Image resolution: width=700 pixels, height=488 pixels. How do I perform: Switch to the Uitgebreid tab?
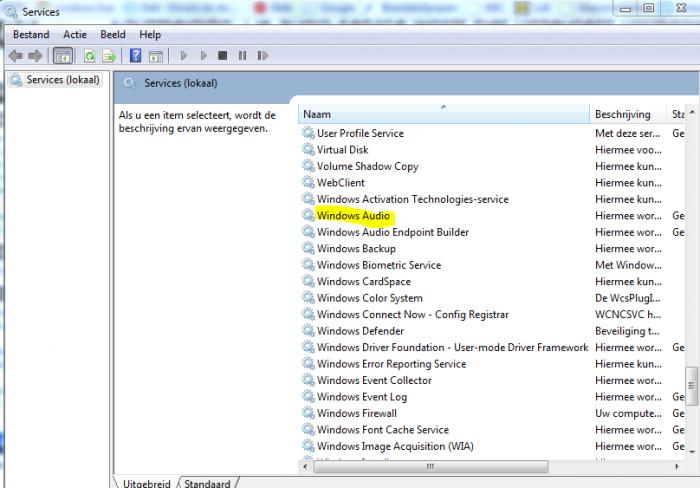146,483
